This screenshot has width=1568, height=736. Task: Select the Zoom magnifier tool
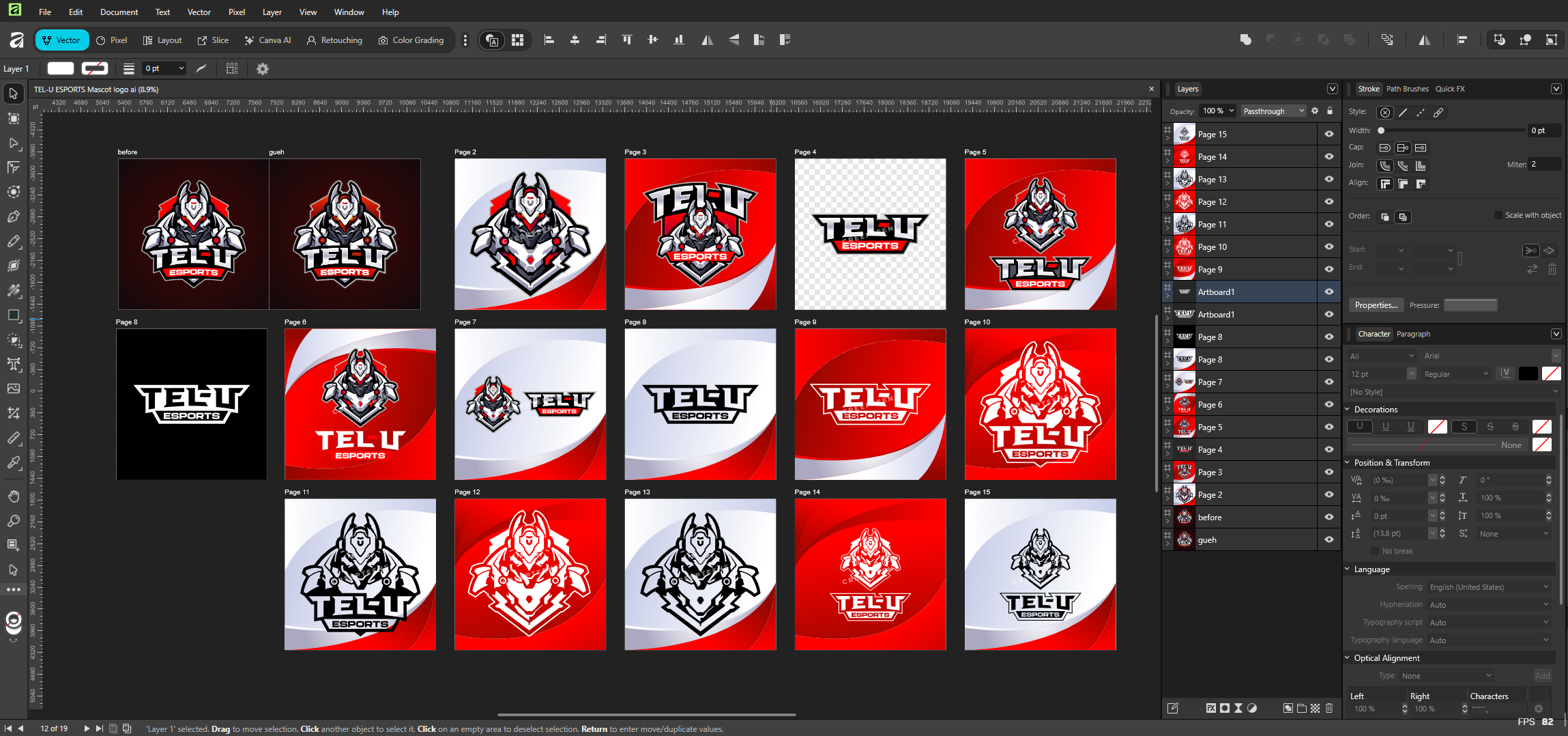pos(14,521)
